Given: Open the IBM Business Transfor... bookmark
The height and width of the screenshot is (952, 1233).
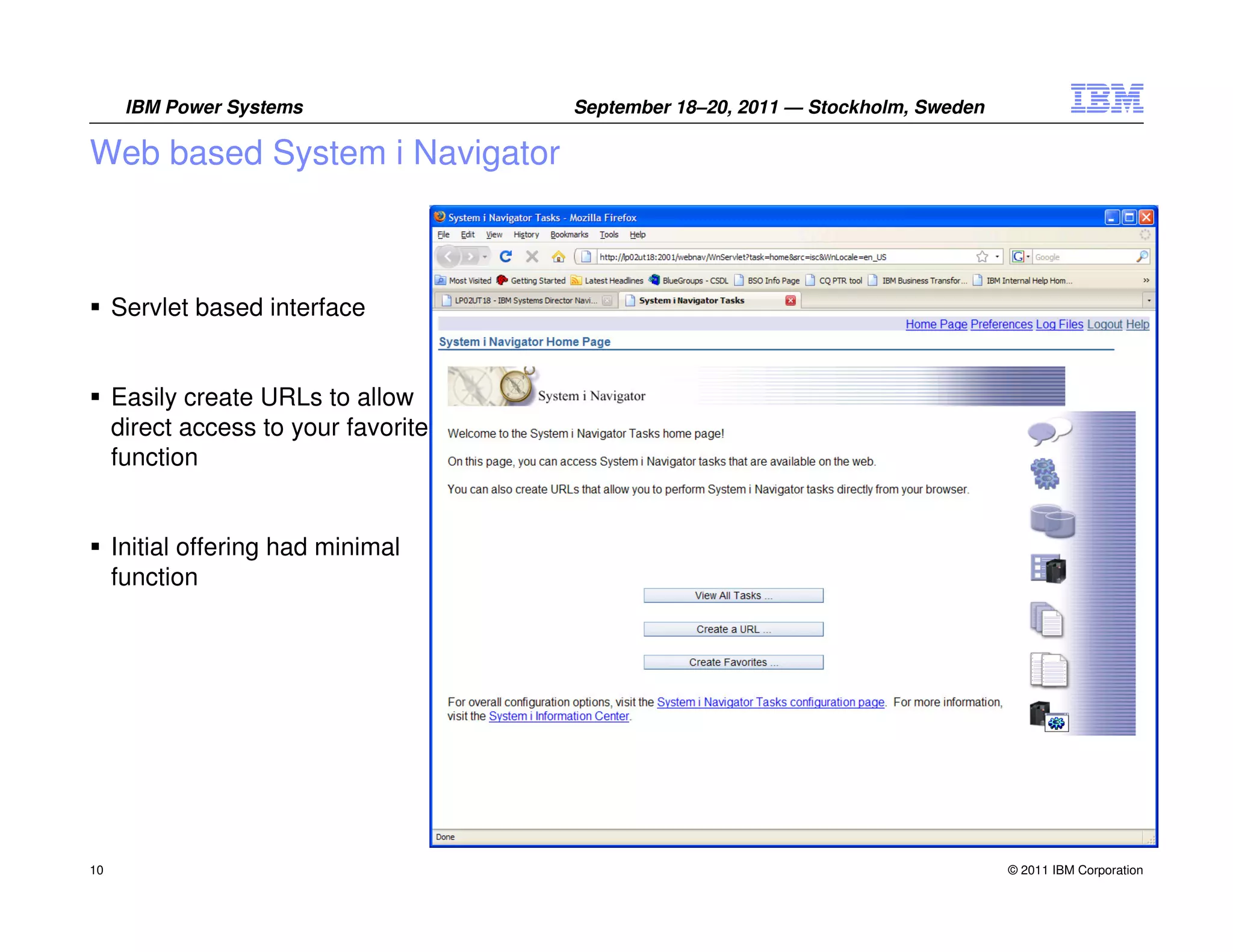Looking at the screenshot, I should (x=918, y=280).
